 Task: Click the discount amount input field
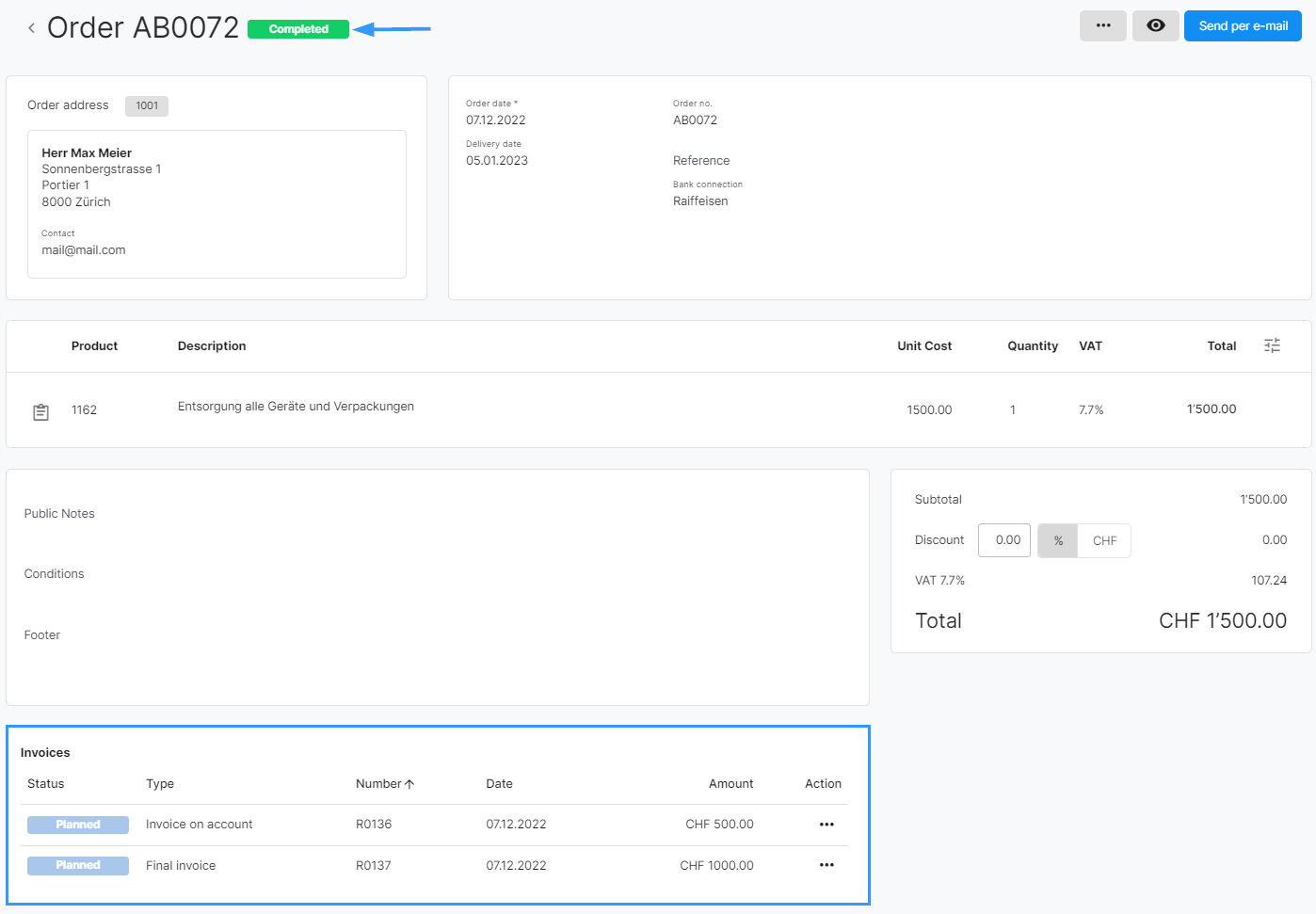(1004, 540)
